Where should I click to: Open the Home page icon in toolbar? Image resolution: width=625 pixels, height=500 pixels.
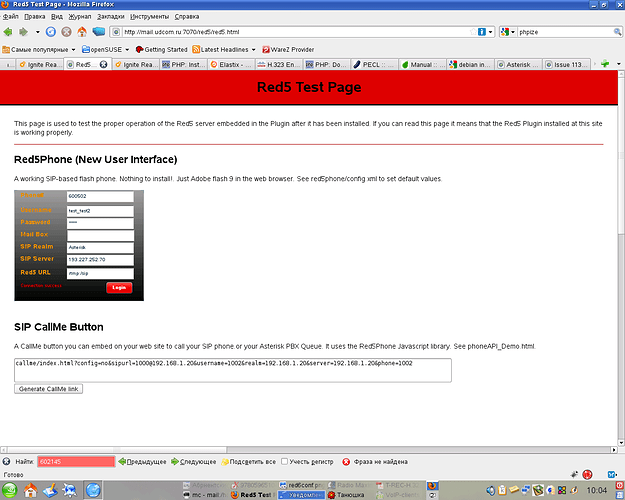point(82,31)
